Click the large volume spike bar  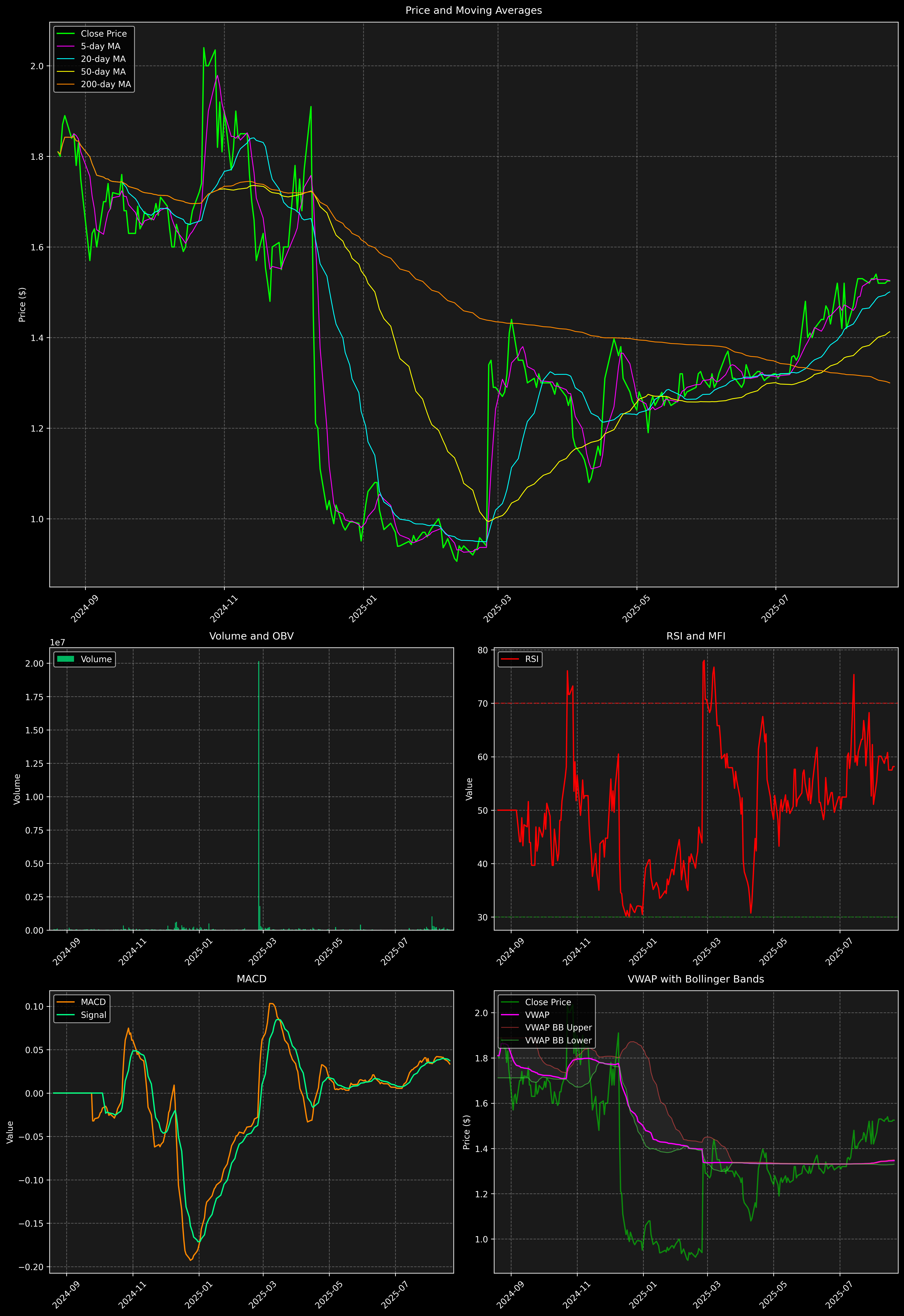(x=259, y=793)
